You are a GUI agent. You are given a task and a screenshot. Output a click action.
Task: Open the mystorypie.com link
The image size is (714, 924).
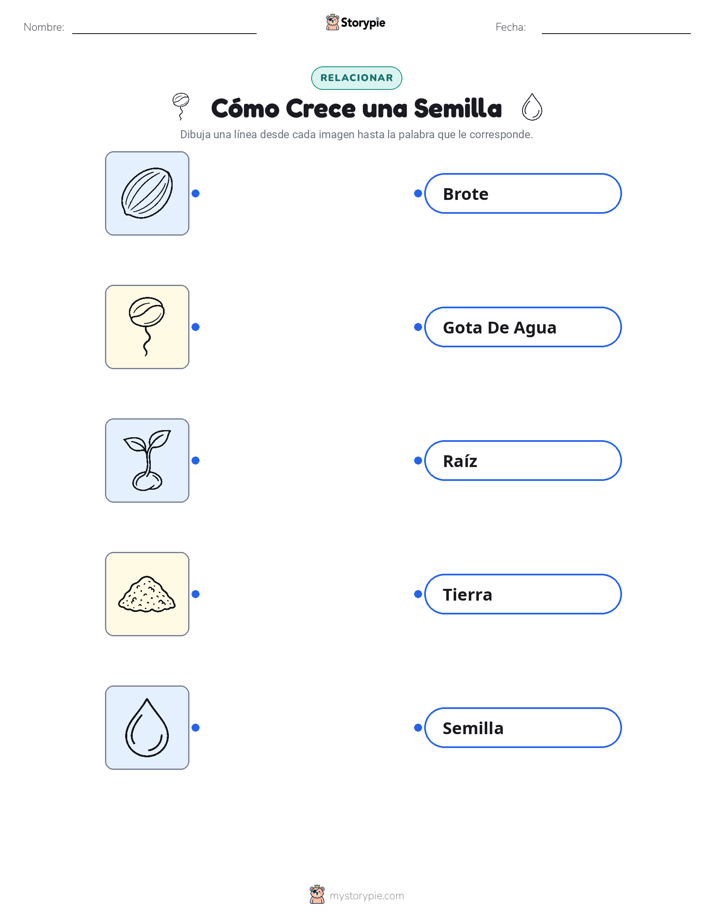point(366,896)
